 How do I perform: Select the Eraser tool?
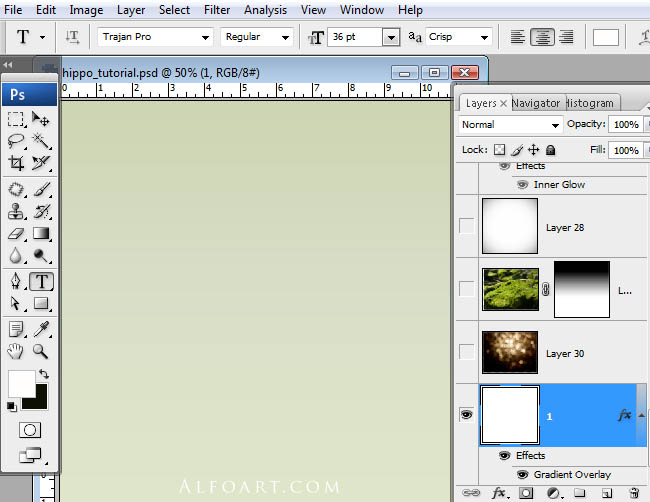pos(16,233)
